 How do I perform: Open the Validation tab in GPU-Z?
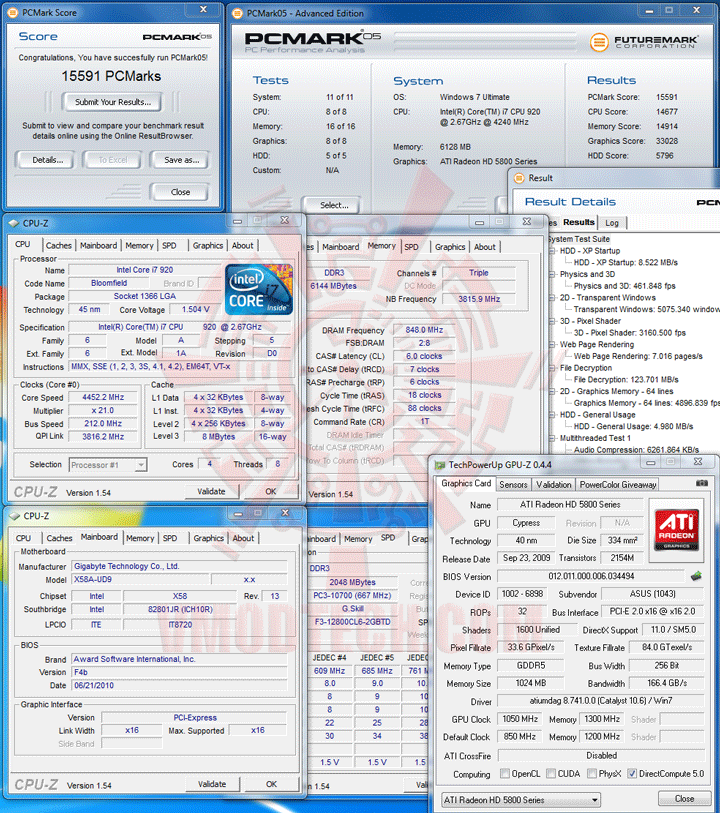tap(554, 485)
